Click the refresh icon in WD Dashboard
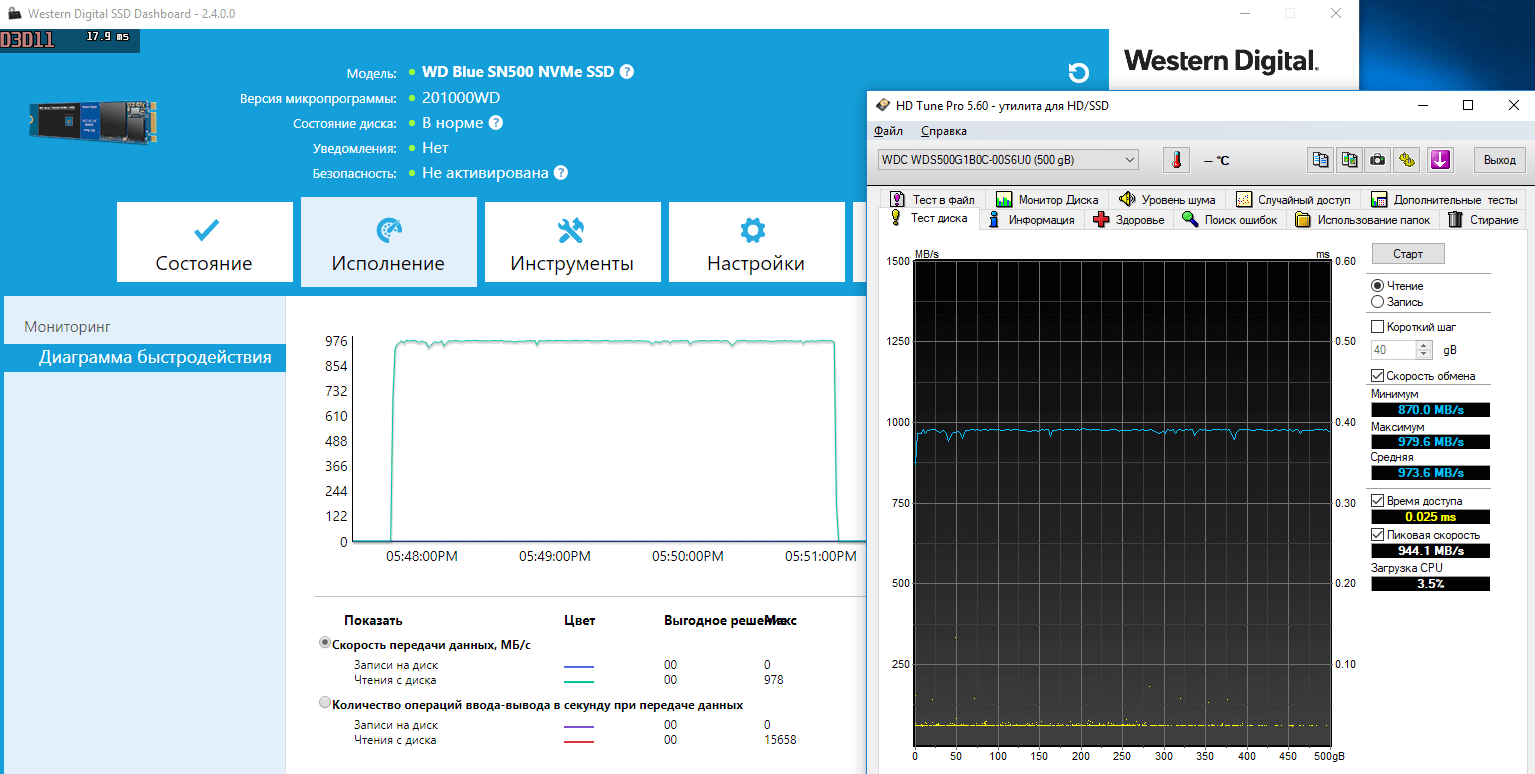The height and width of the screenshot is (774, 1535). click(x=1078, y=73)
